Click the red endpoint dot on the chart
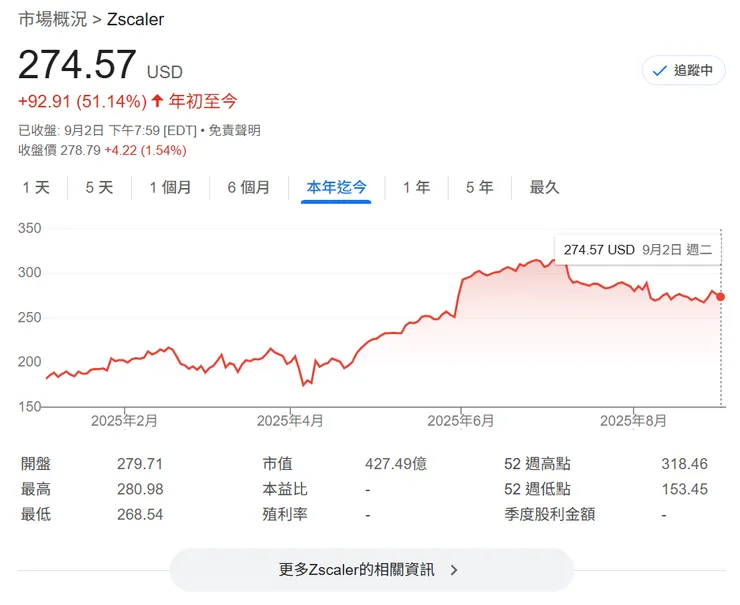The width and height of the screenshot is (740, 605). click(x=720, y=297)
